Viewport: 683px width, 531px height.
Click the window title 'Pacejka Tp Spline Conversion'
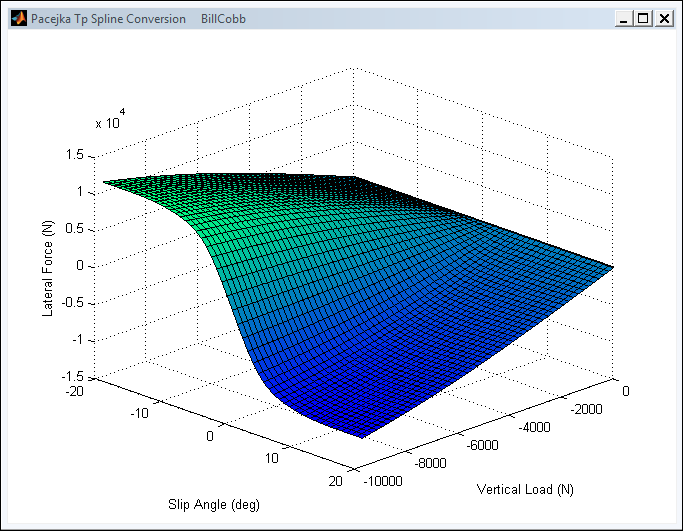pyautogui.click(x=108, y=19)
